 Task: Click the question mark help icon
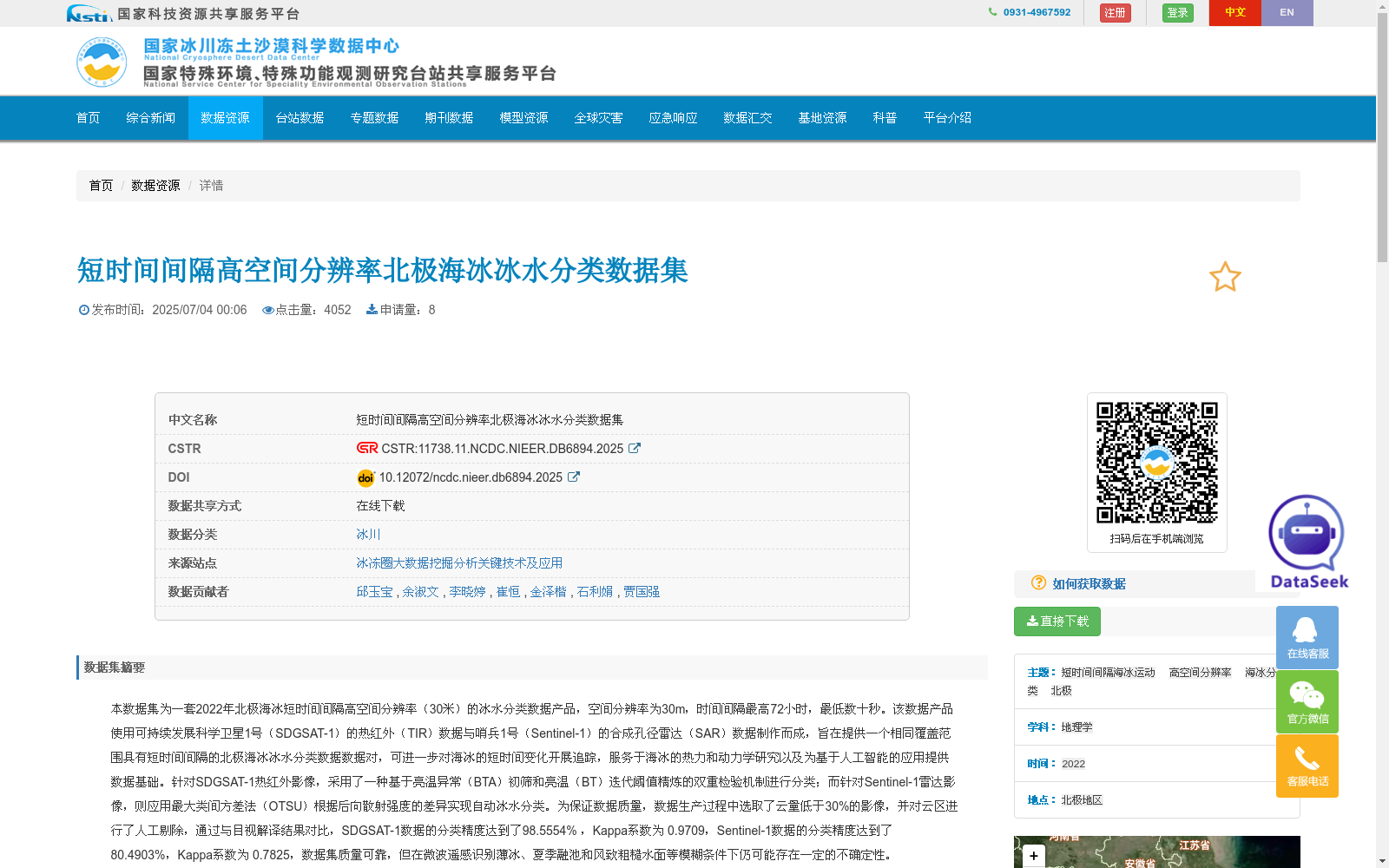pyautogui.click(x=1038, y=583)
